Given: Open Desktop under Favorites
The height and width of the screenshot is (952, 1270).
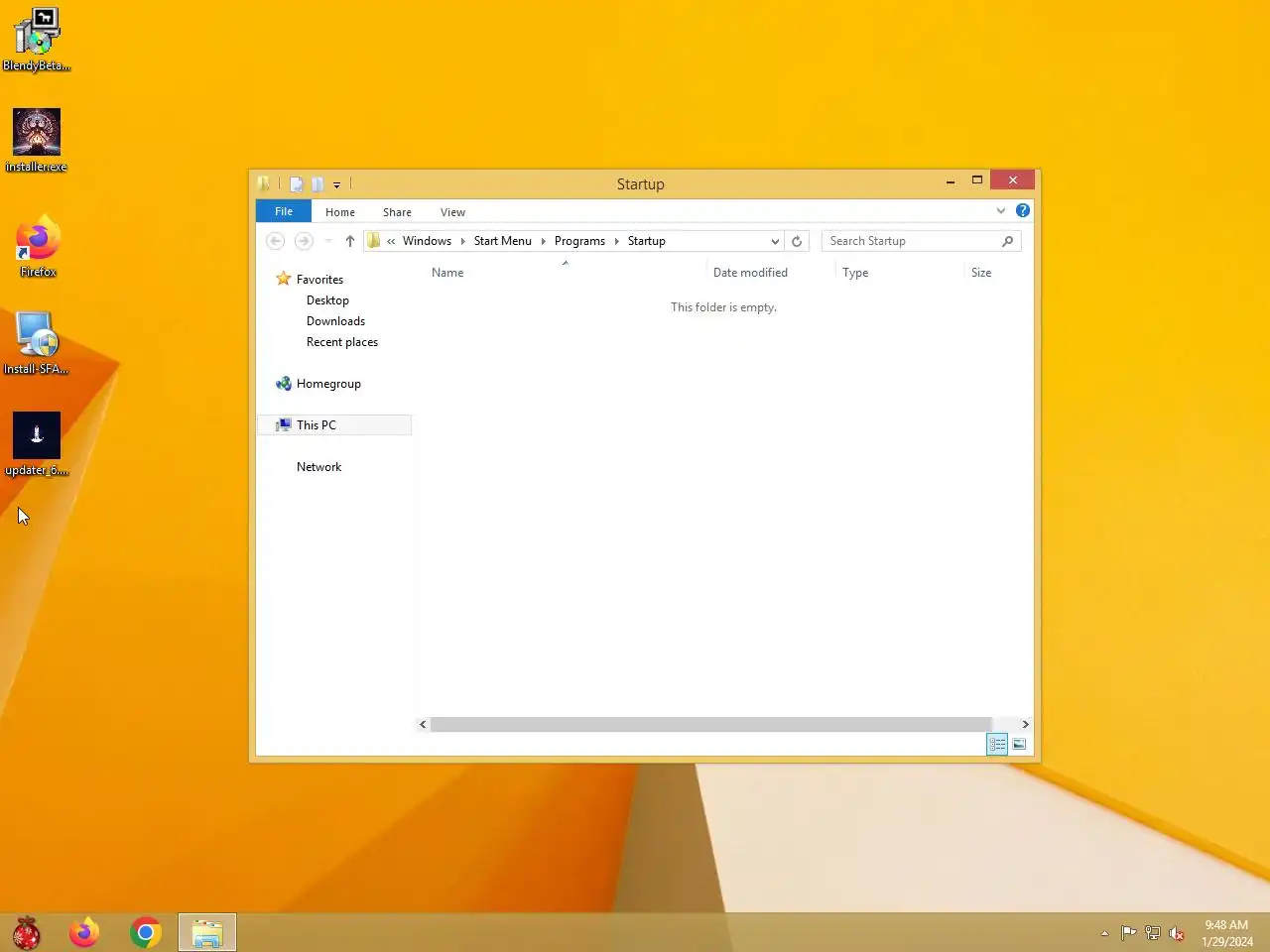Looking at the screenshot, I should [x=327, y=300].
